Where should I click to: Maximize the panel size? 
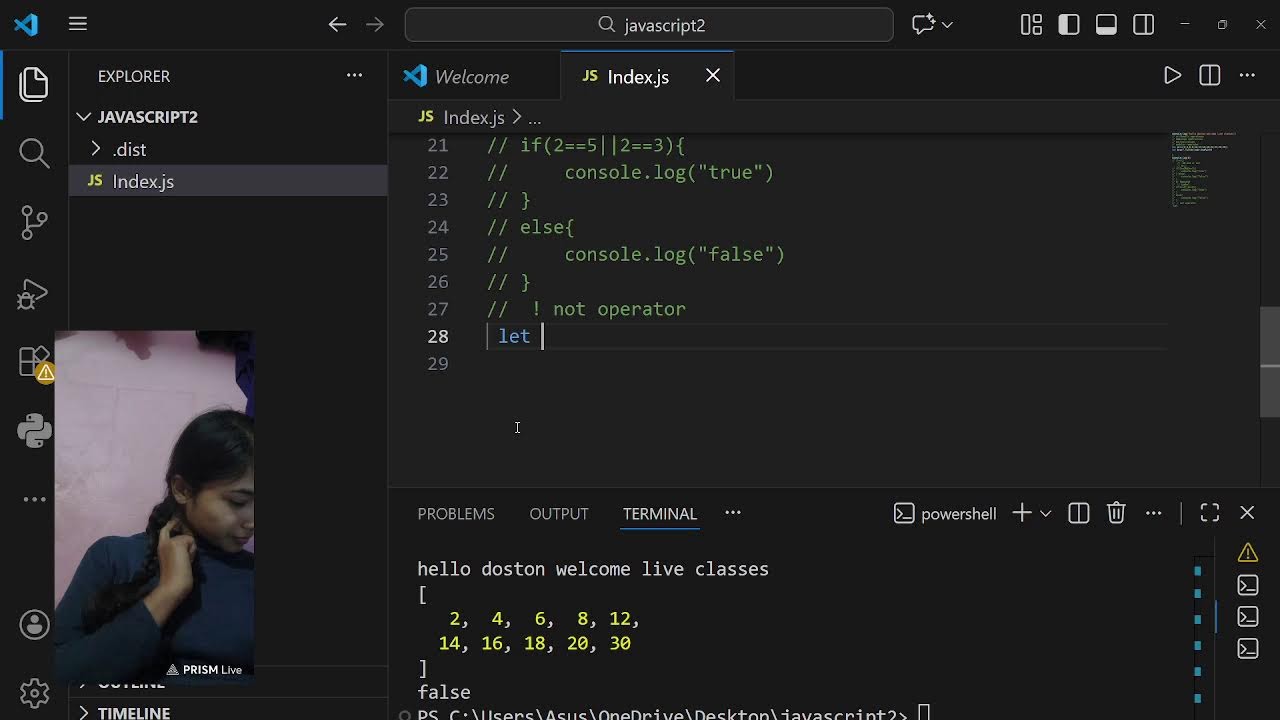(1210, 513)
